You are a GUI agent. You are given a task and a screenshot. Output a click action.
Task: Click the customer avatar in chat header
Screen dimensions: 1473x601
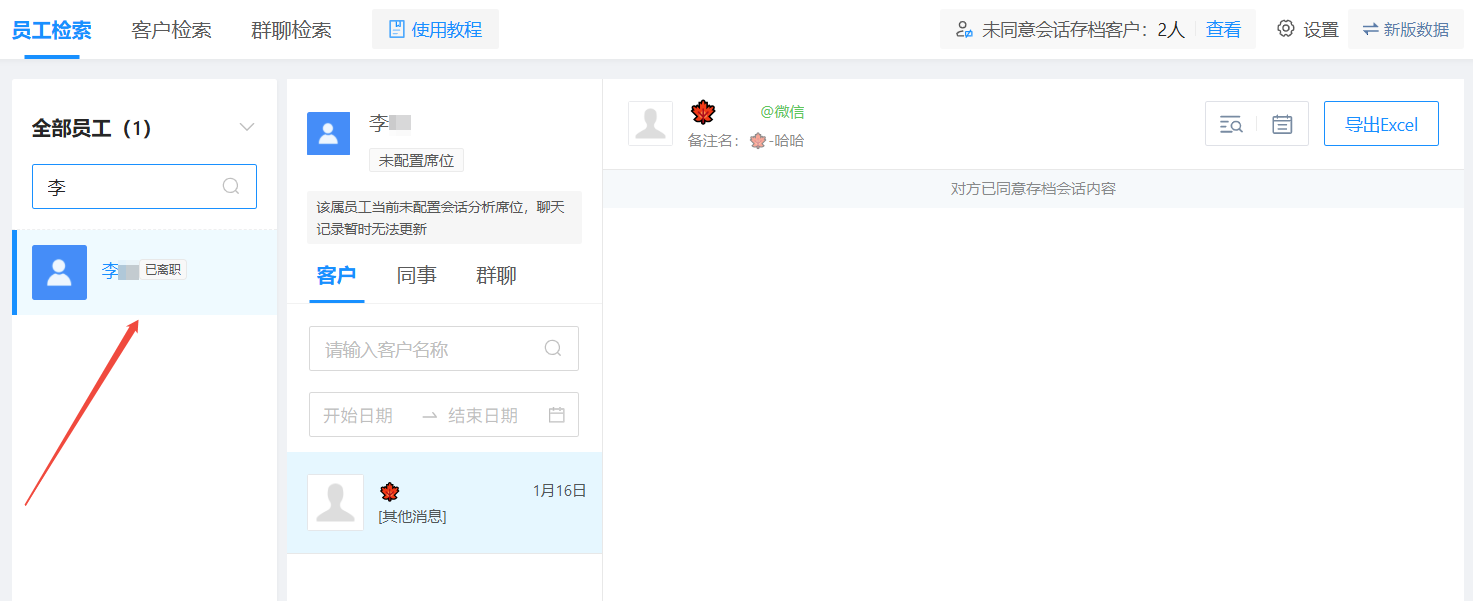click(650, 124)
